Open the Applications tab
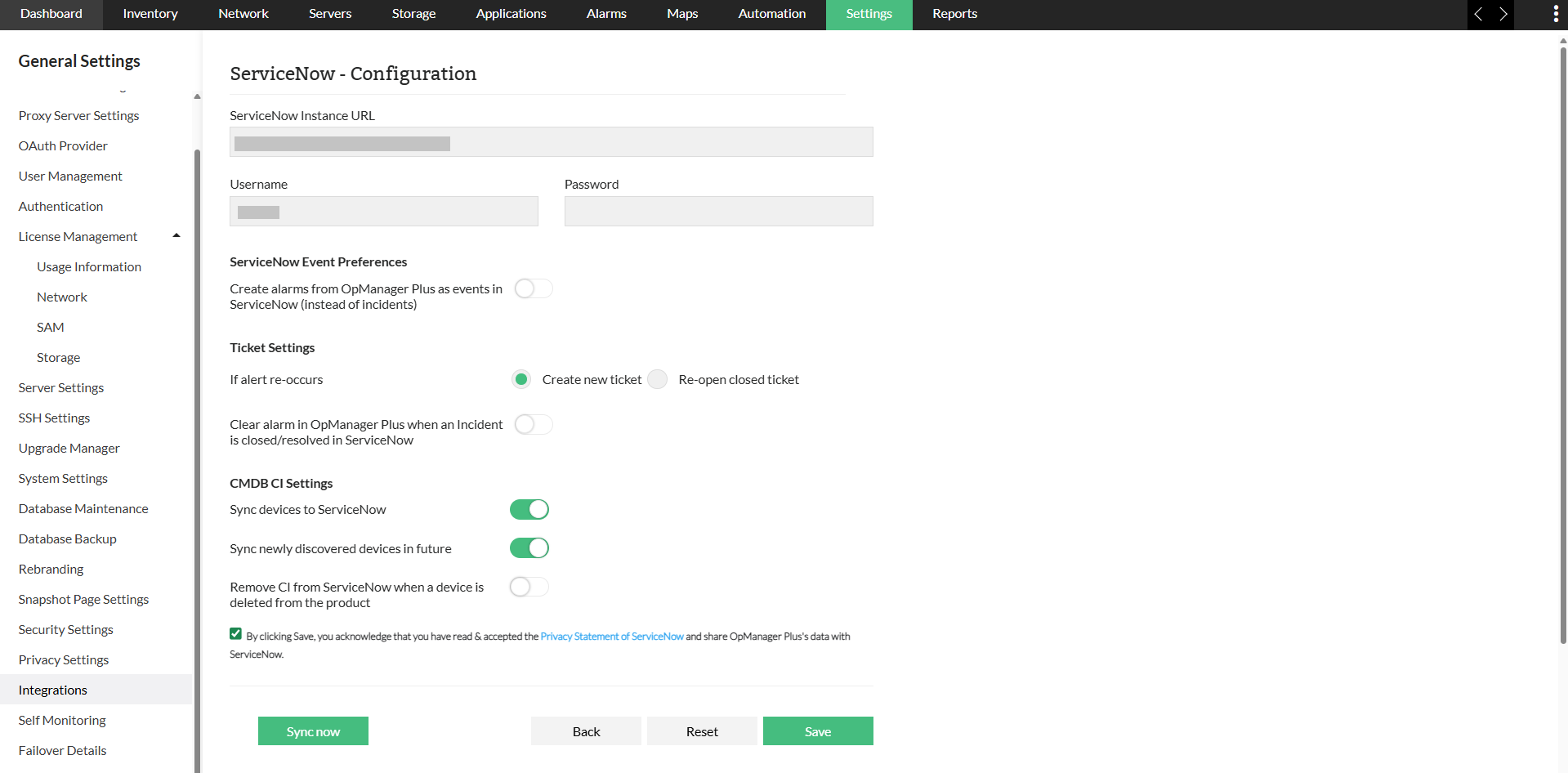1568x773 pixels. [511, 14]
